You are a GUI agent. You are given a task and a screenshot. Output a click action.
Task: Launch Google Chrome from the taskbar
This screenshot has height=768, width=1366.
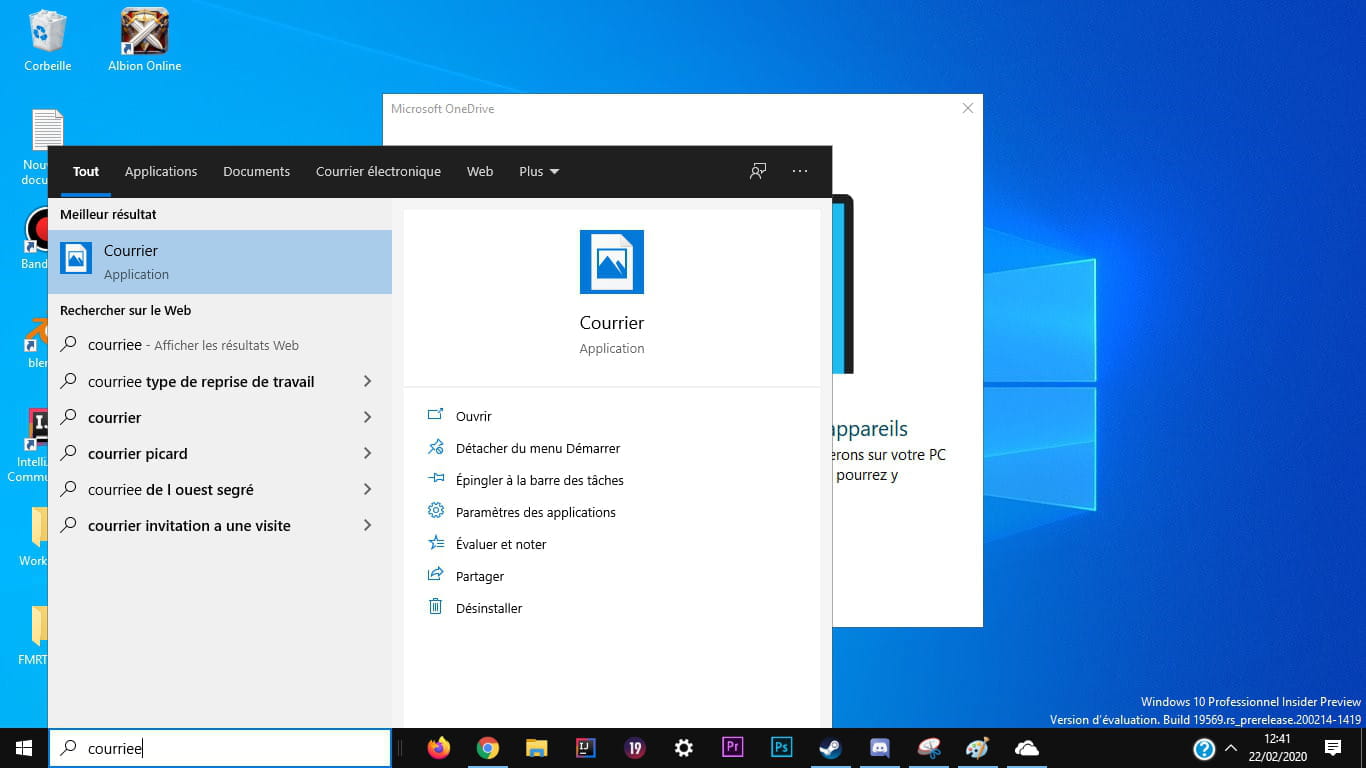[x=487, y=748]
